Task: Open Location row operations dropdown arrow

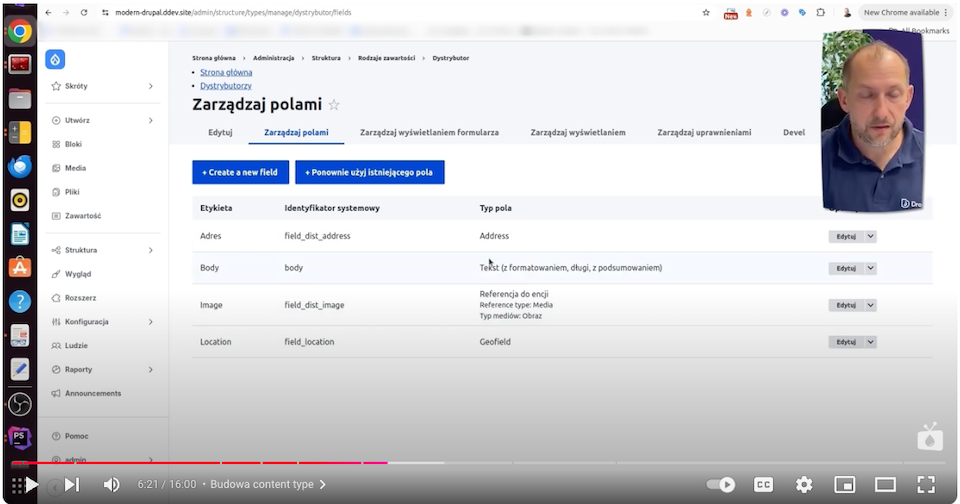Action: click(870, 342)
